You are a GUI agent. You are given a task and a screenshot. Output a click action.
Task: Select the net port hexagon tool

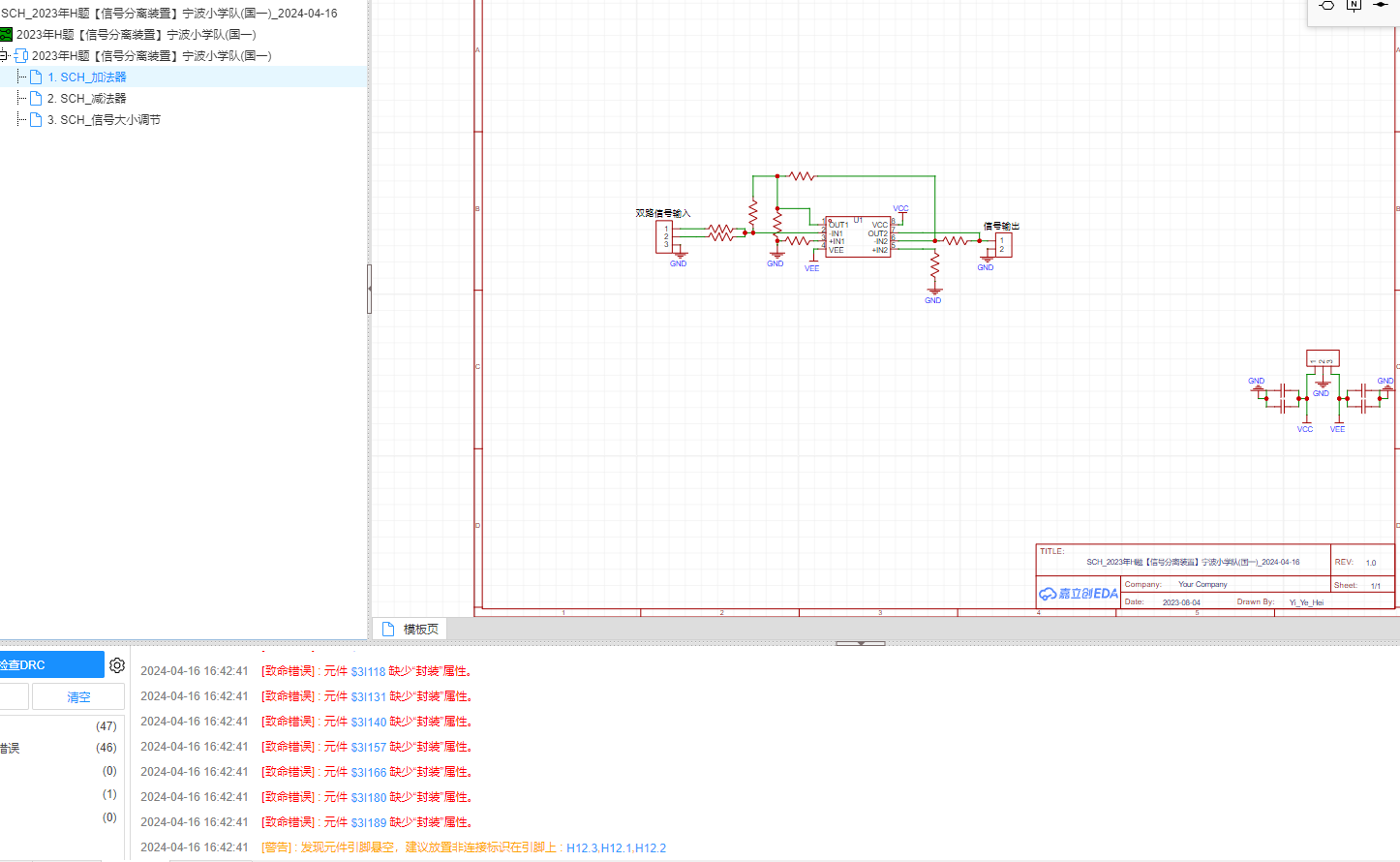point(1327,6)
